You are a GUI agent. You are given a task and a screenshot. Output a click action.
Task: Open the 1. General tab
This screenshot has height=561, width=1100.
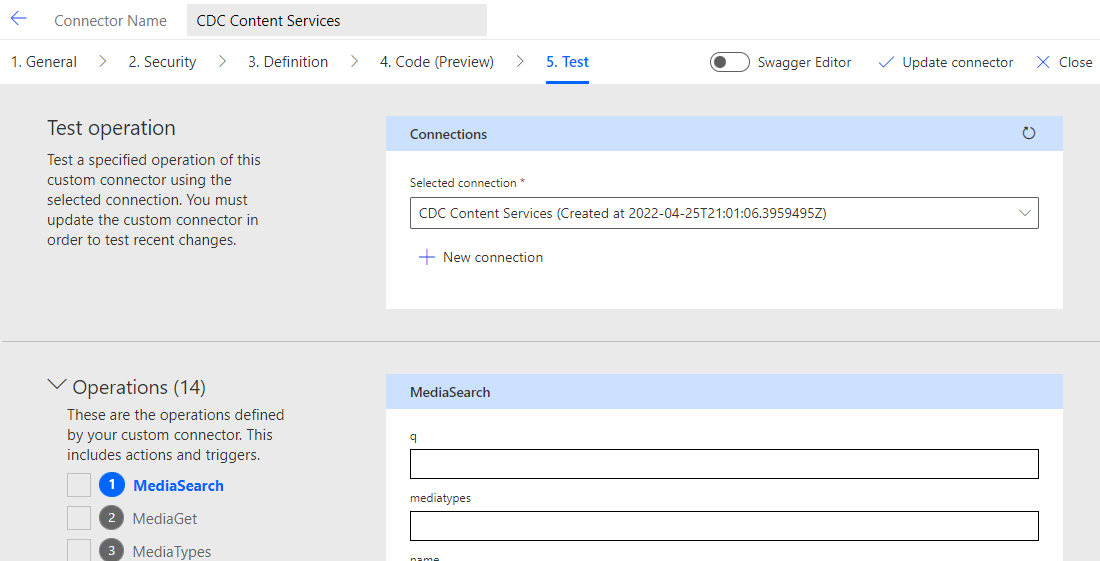click(44, 62)
